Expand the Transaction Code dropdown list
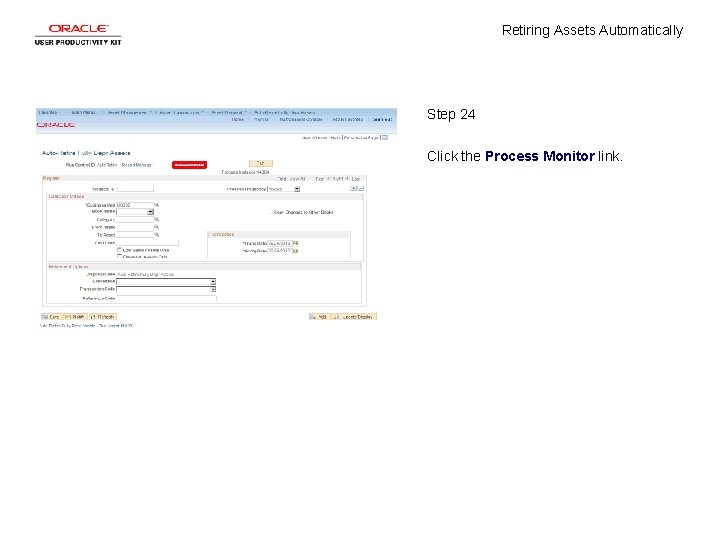This screenshot has height=540, width=720. tap(166, 289)
